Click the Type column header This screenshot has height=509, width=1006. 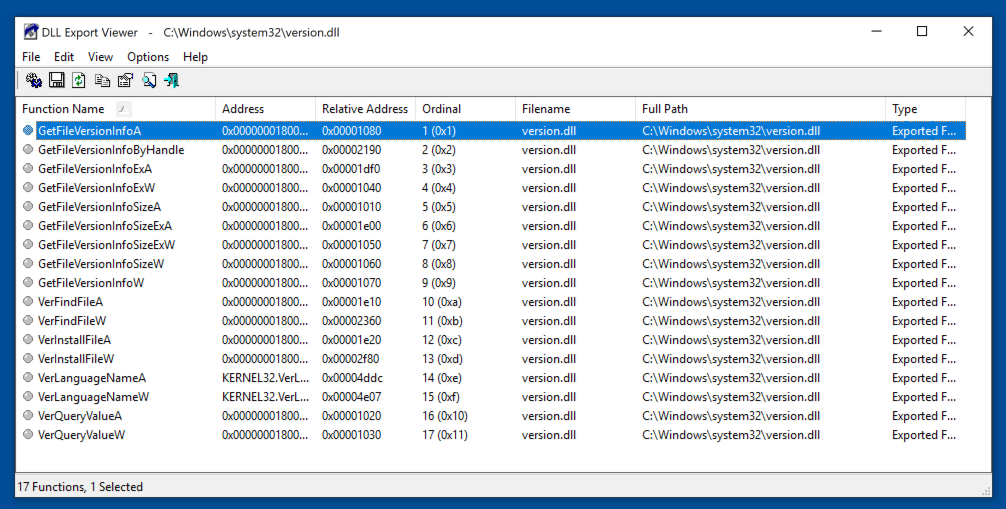tap(904, 109)
